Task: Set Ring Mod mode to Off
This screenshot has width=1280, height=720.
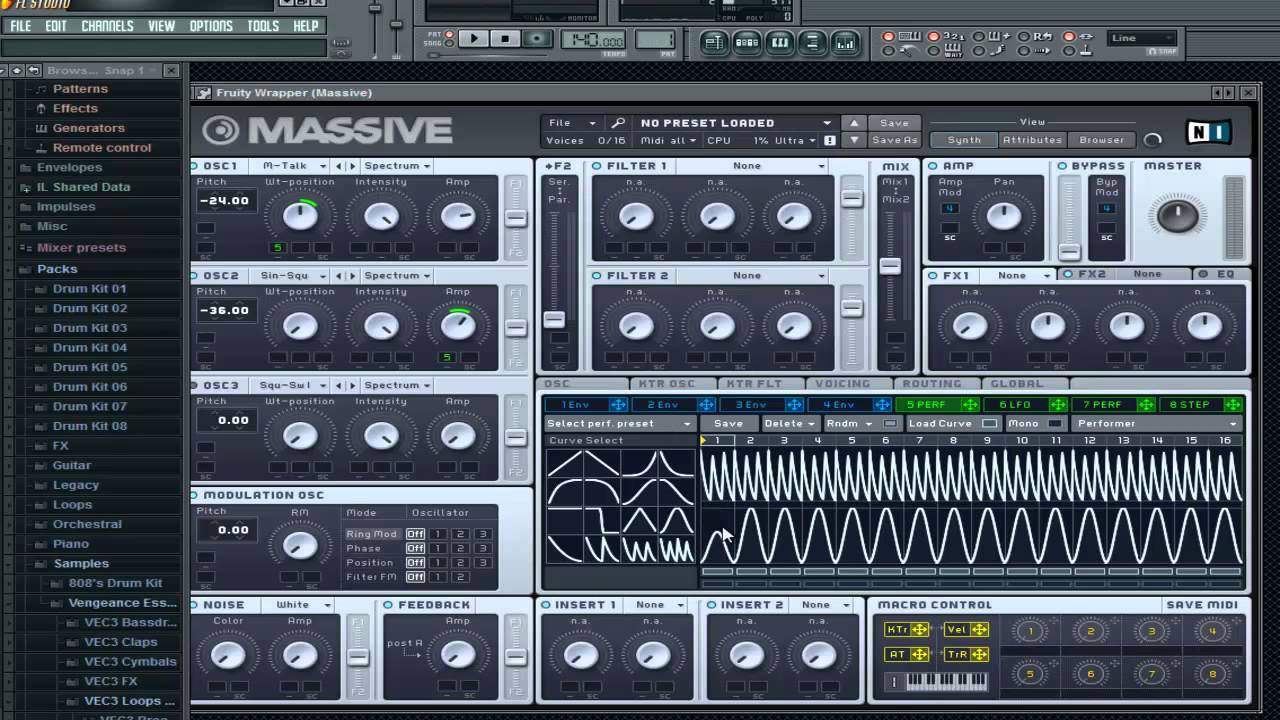Action: [415, 534]
